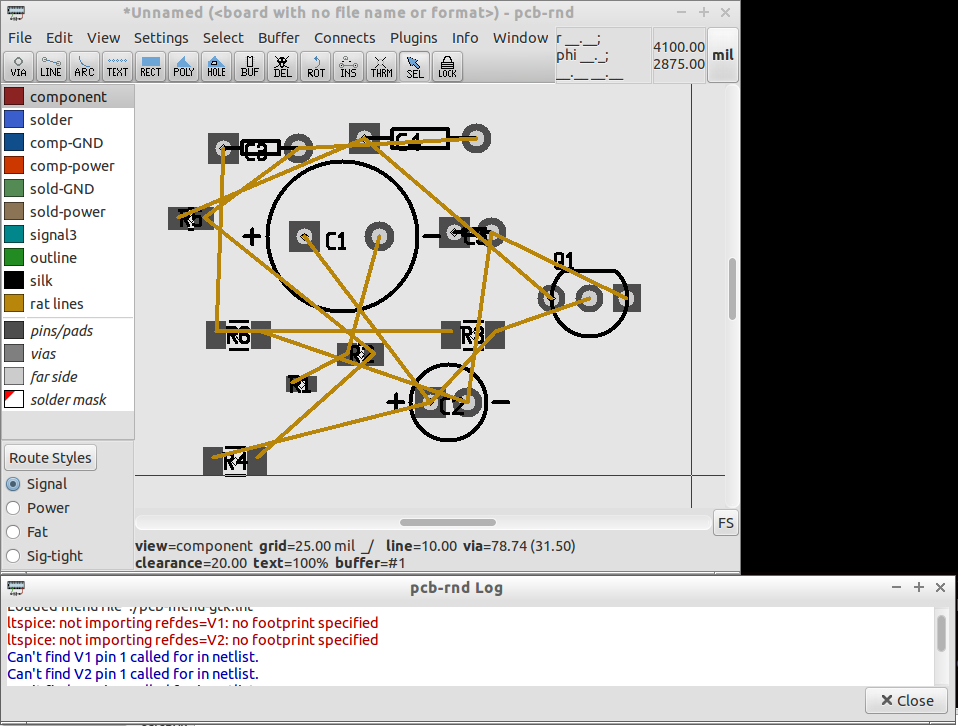Image resolution: width=958 pixels, height=726 pixels.
Task: Activate the LOCK tool
Action: 446,66
